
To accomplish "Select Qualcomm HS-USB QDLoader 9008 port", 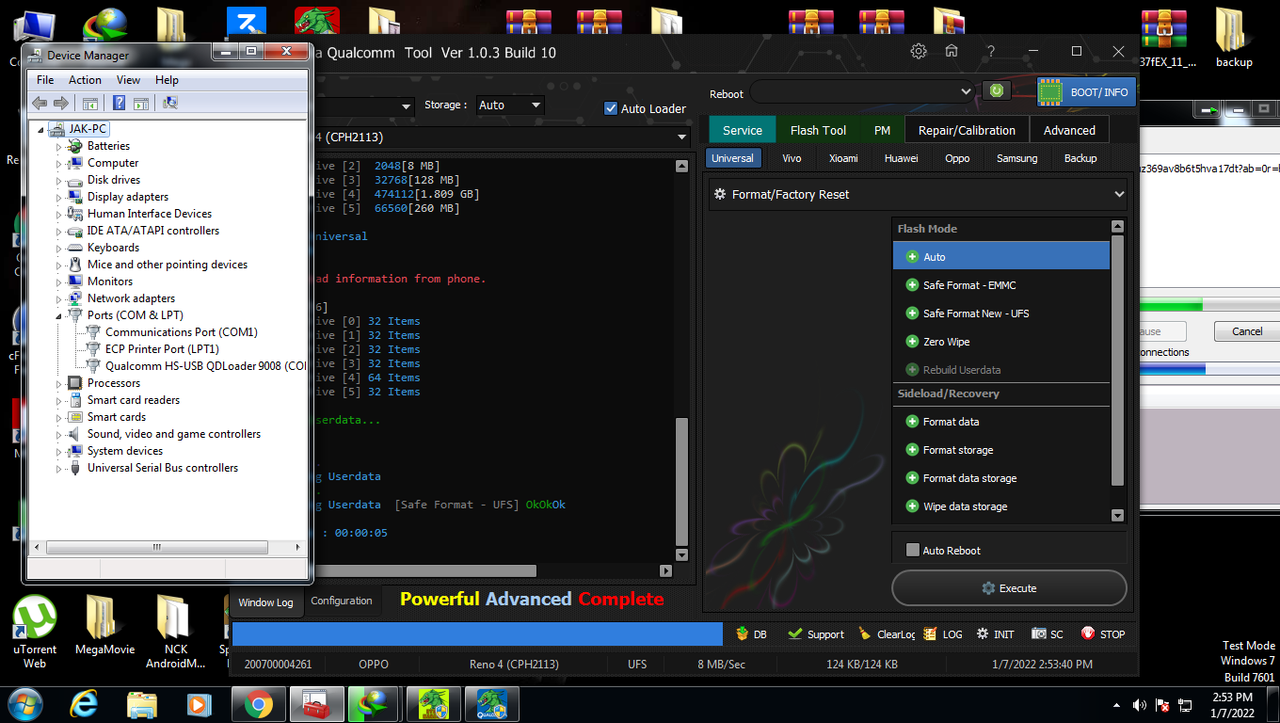I will click(205, 366).
